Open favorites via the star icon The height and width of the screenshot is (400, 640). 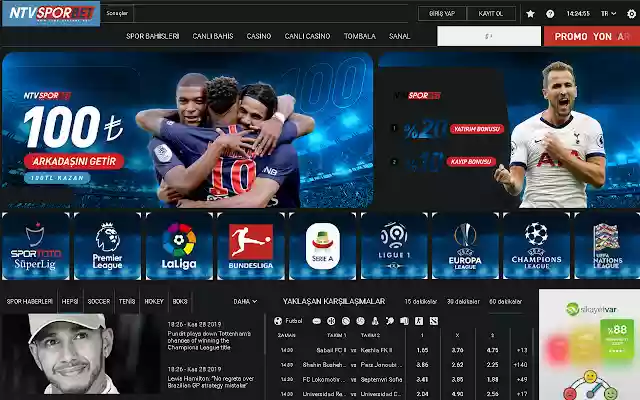[x=530, y=14]
